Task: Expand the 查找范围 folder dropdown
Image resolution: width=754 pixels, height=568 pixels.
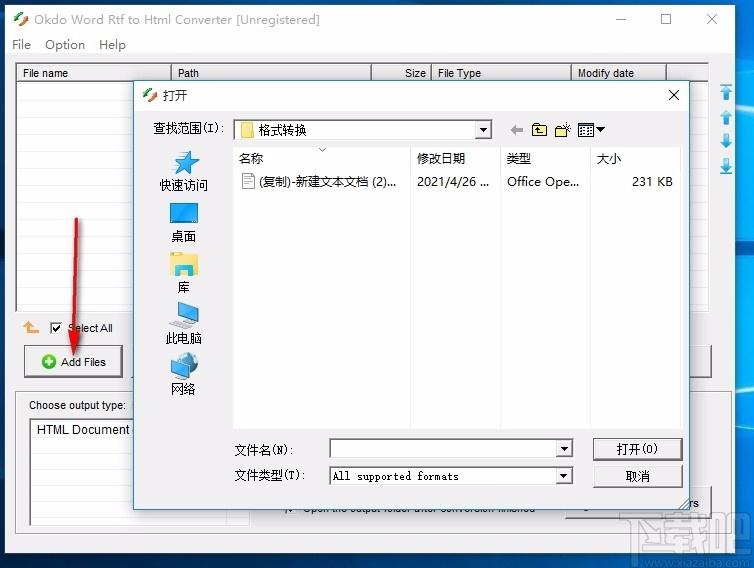Action: tap(483, 130)
